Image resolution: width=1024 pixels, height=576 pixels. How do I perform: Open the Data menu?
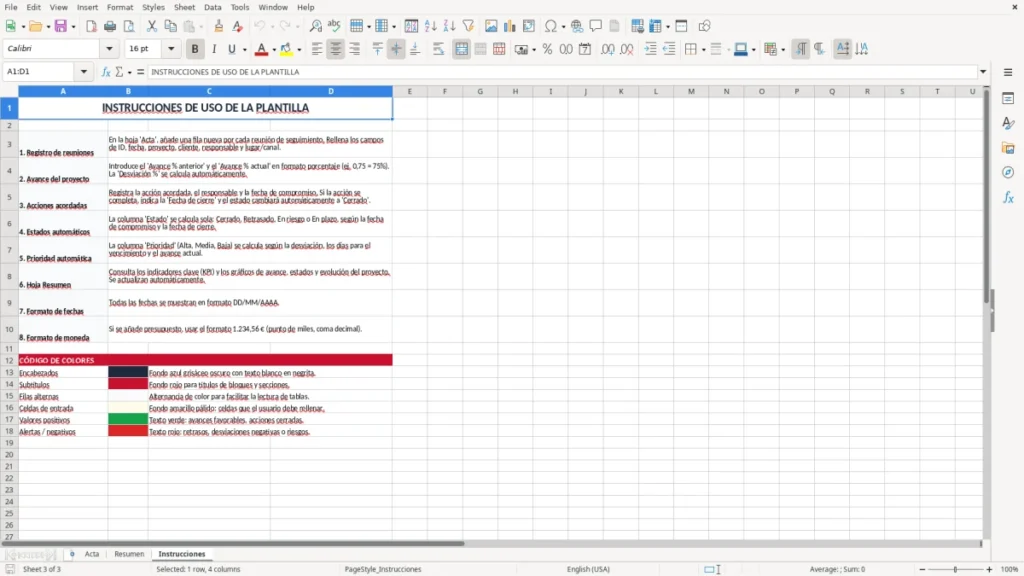[212, 7]
